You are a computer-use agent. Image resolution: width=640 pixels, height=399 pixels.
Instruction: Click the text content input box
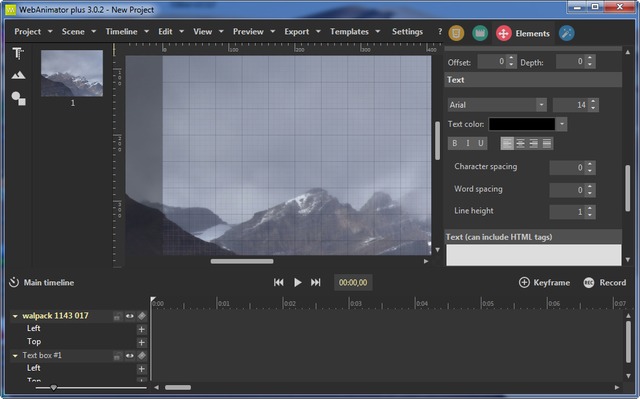click(x=533, y=255)
